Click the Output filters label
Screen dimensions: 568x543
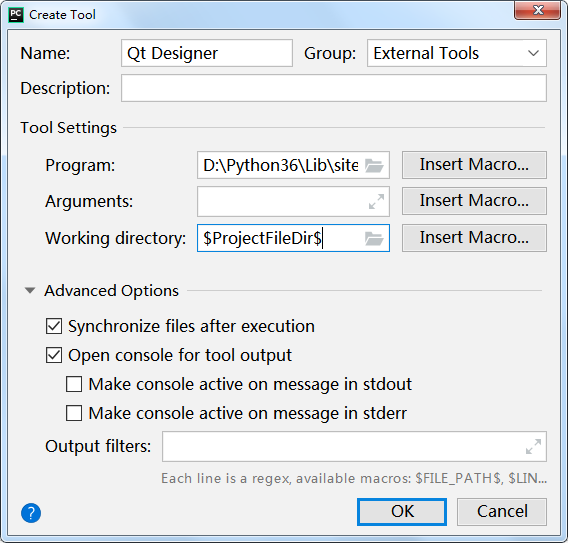[x=98, y=446]
